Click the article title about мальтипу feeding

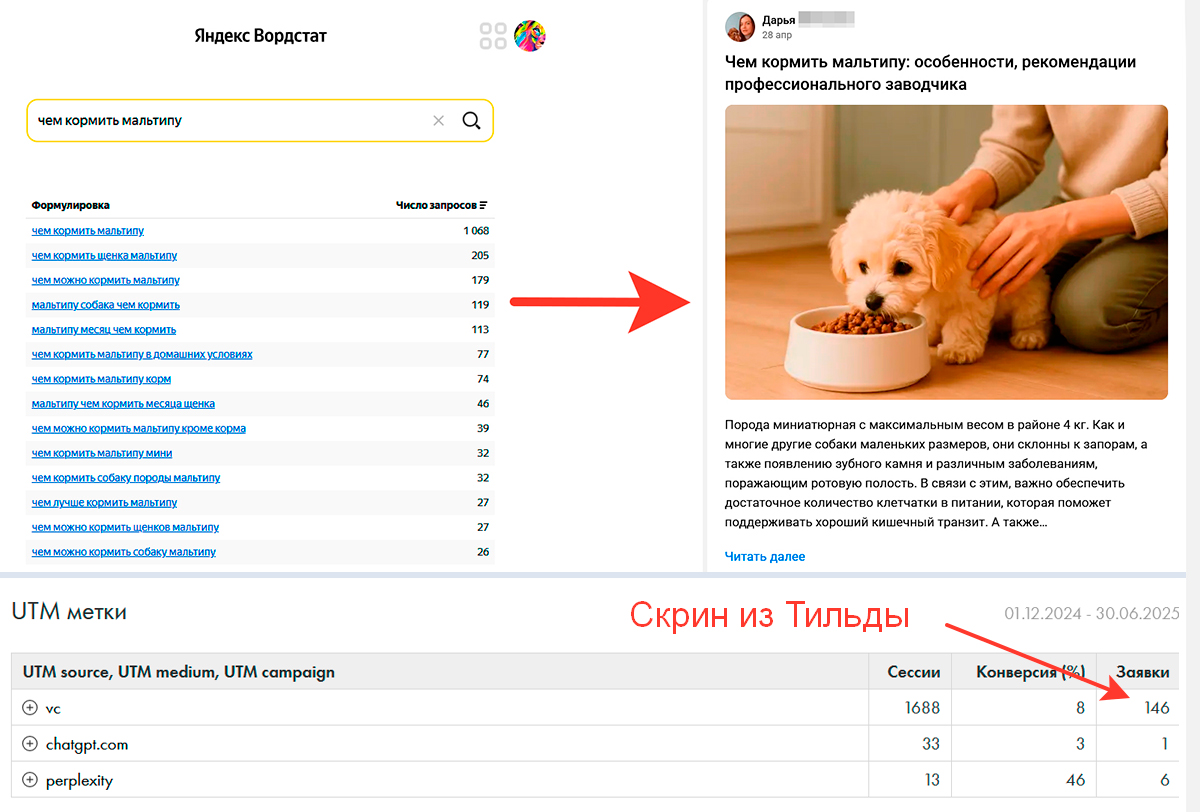point(930,73)
